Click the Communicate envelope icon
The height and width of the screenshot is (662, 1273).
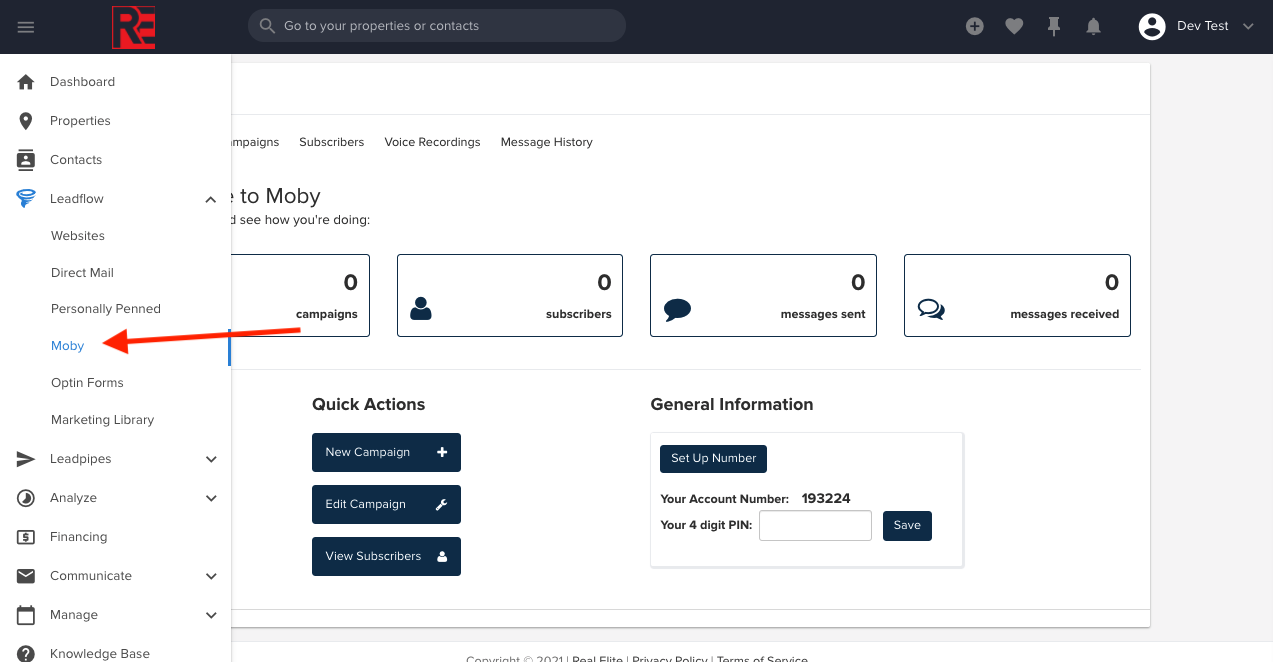[x=26, y=576]
